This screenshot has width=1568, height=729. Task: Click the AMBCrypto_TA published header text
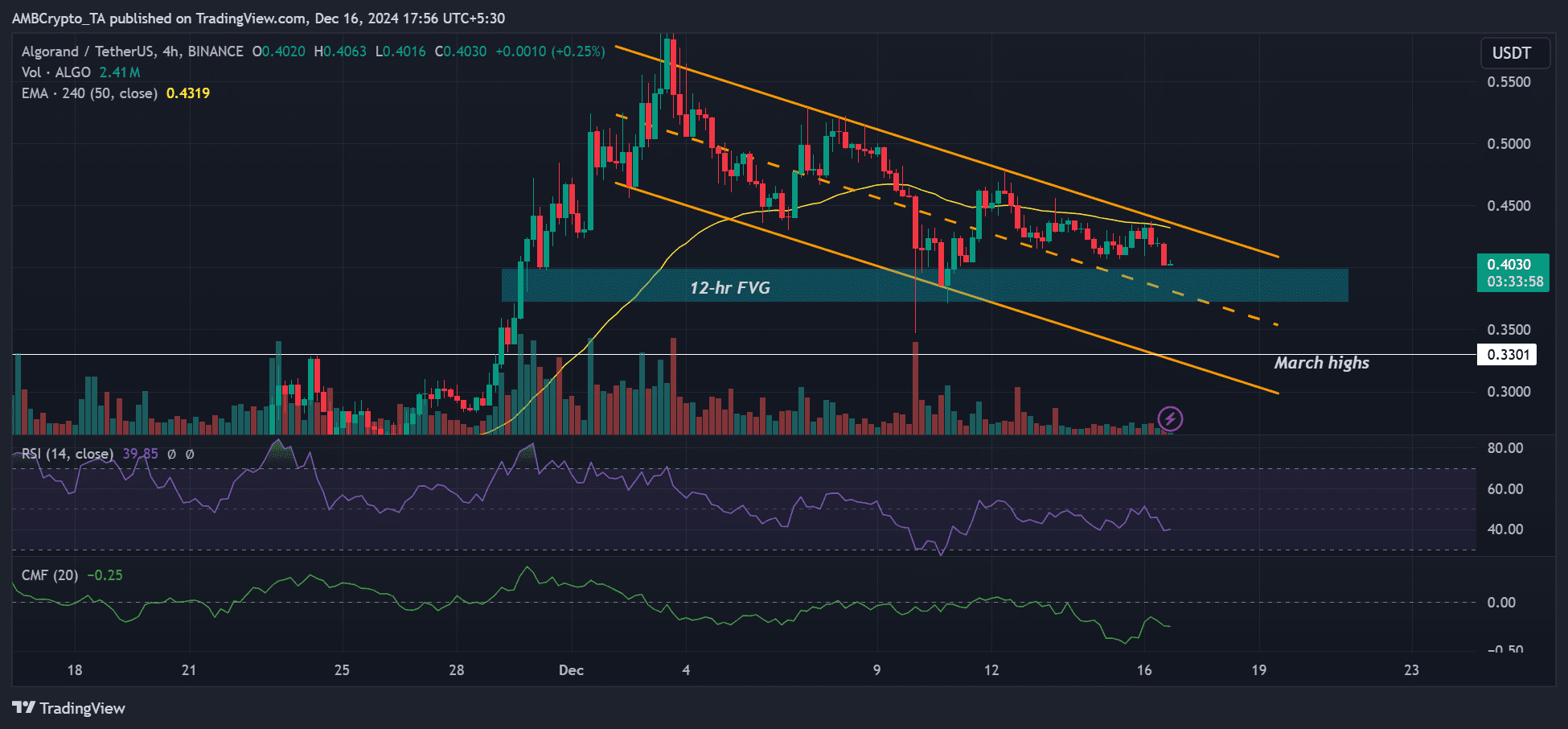coord(258,19)
